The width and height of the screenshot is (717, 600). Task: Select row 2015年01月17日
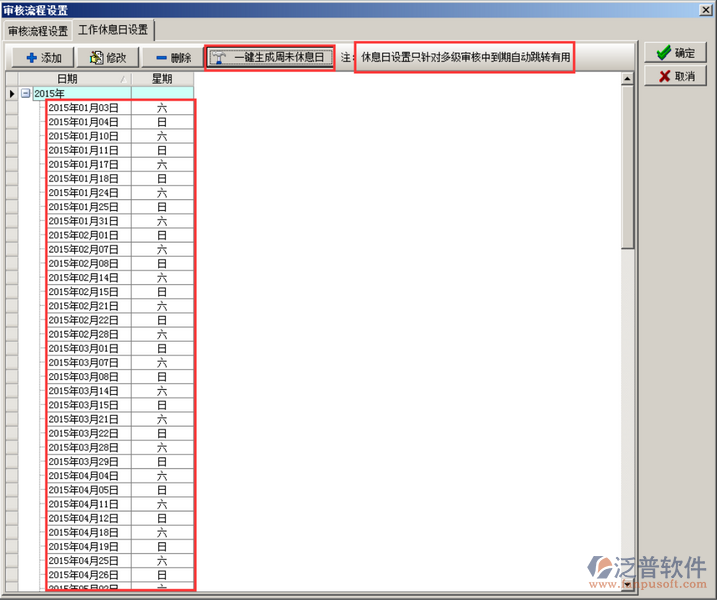120,165
